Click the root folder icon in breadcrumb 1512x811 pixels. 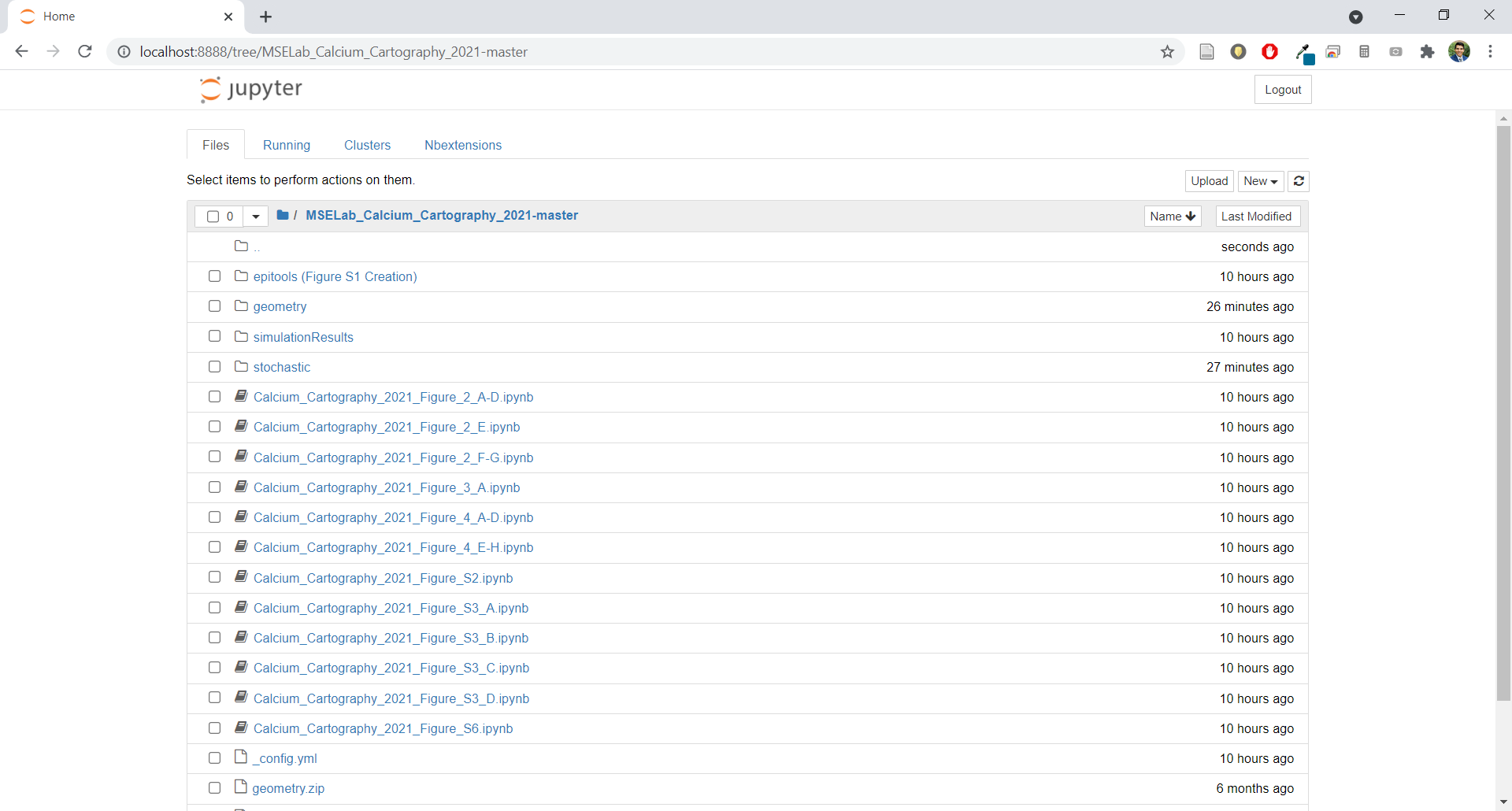click(283, 215)
